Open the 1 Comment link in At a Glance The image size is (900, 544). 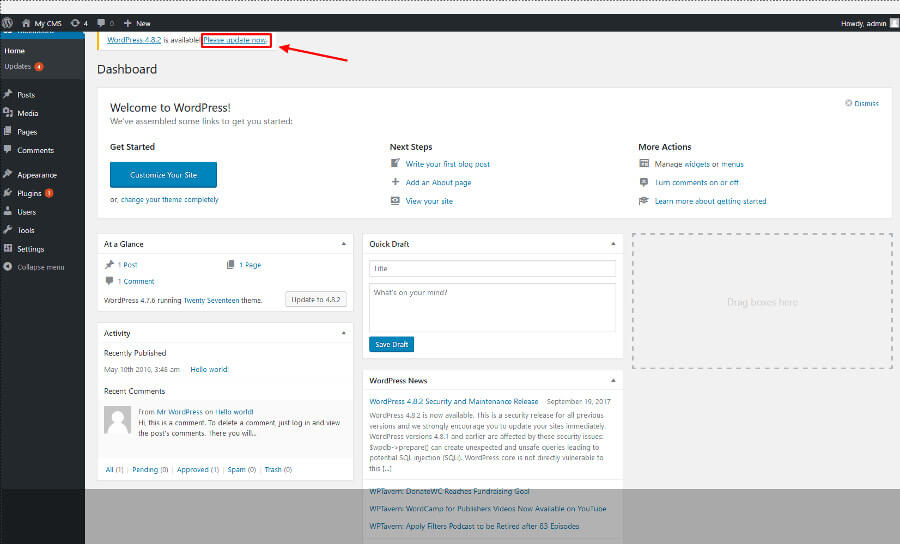[136, 282]
